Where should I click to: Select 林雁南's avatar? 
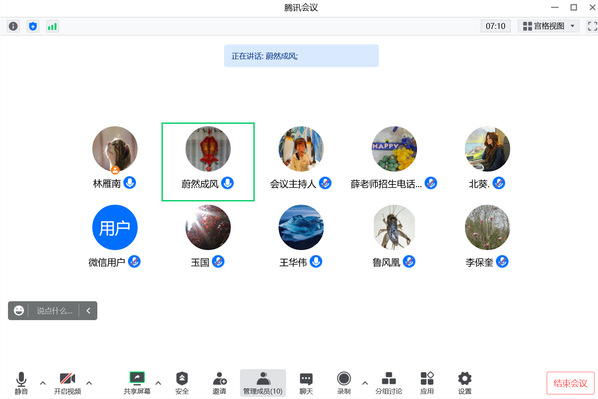[115, 149]
